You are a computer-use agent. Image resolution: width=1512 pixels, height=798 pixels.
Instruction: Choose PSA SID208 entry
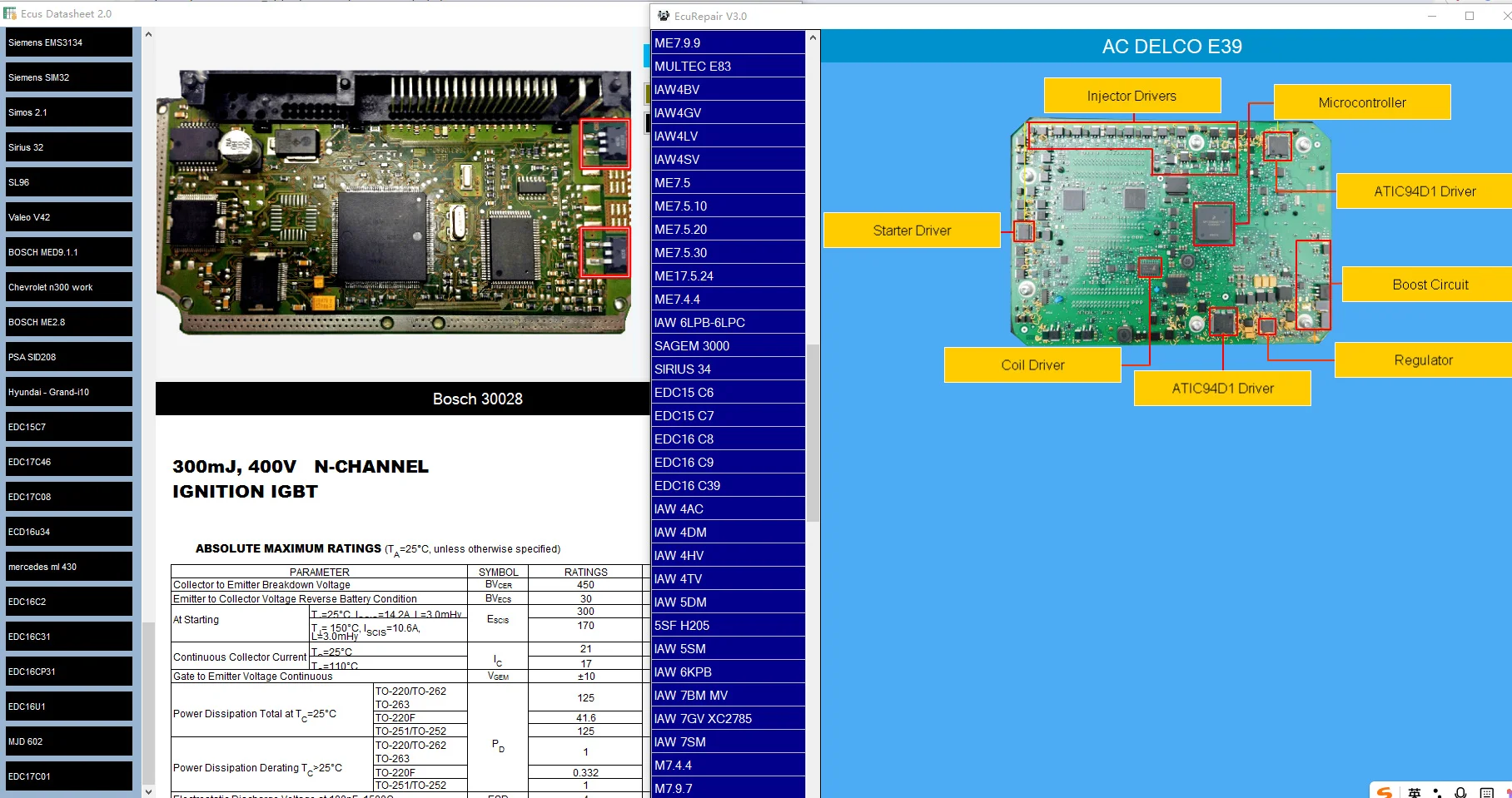click(x=69, y=357)
